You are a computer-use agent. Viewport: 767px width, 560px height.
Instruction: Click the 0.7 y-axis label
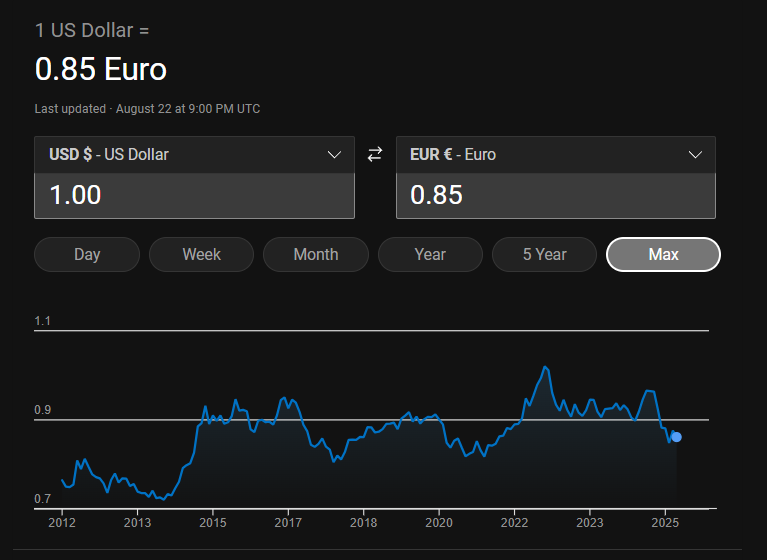(43, 499)
